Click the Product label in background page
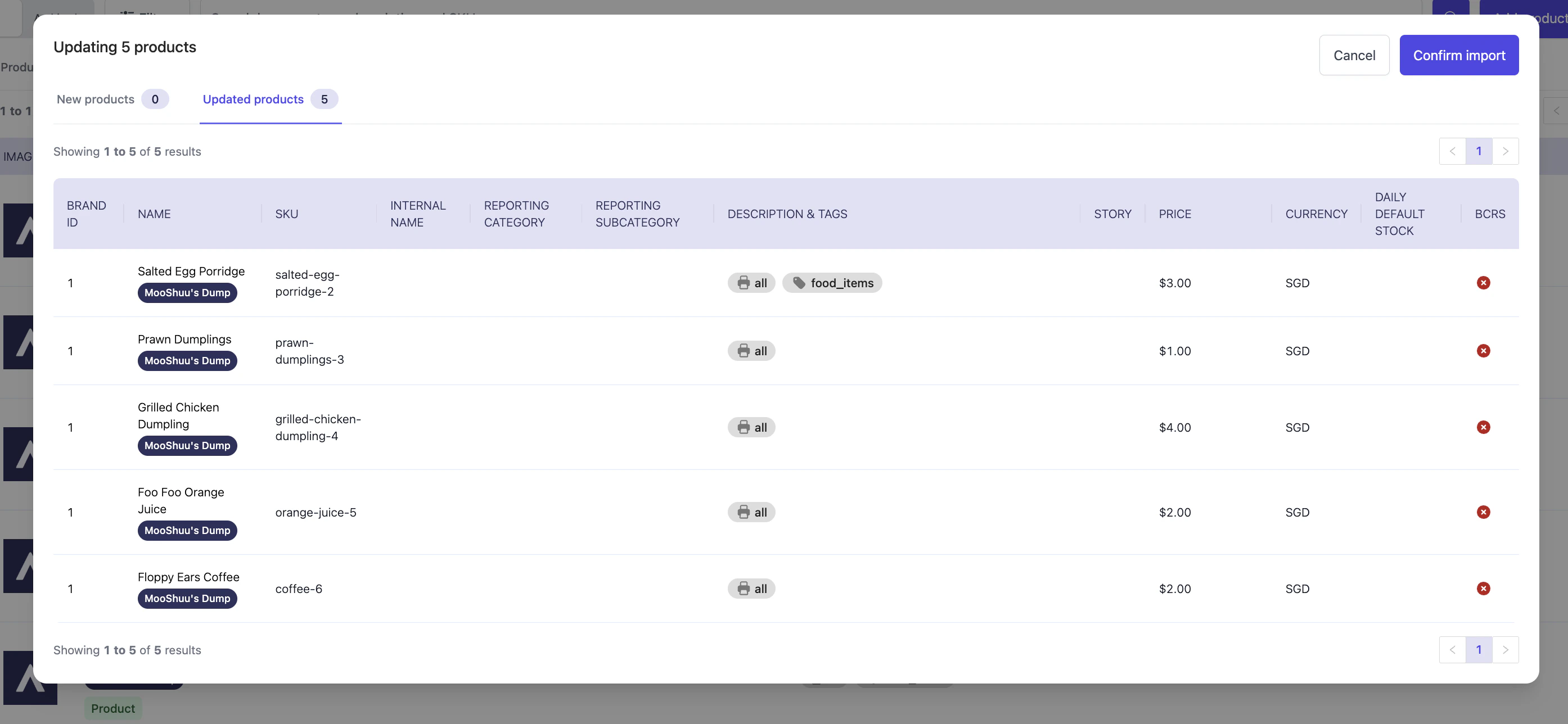This screenshot has height=724, width=1568. point(113,708)
